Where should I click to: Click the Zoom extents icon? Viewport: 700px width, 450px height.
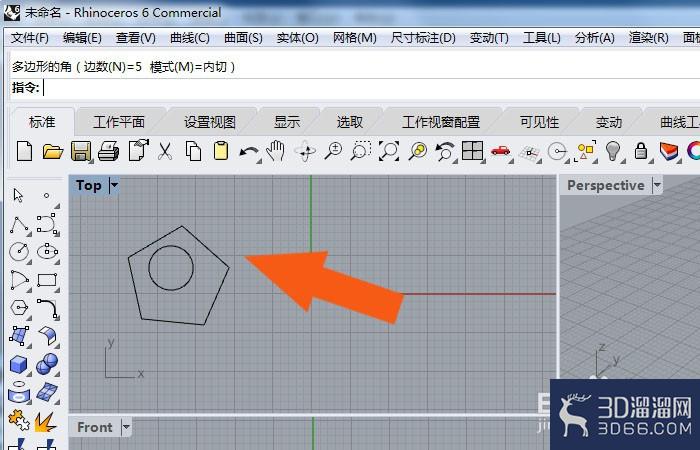[x=389, y=151]
